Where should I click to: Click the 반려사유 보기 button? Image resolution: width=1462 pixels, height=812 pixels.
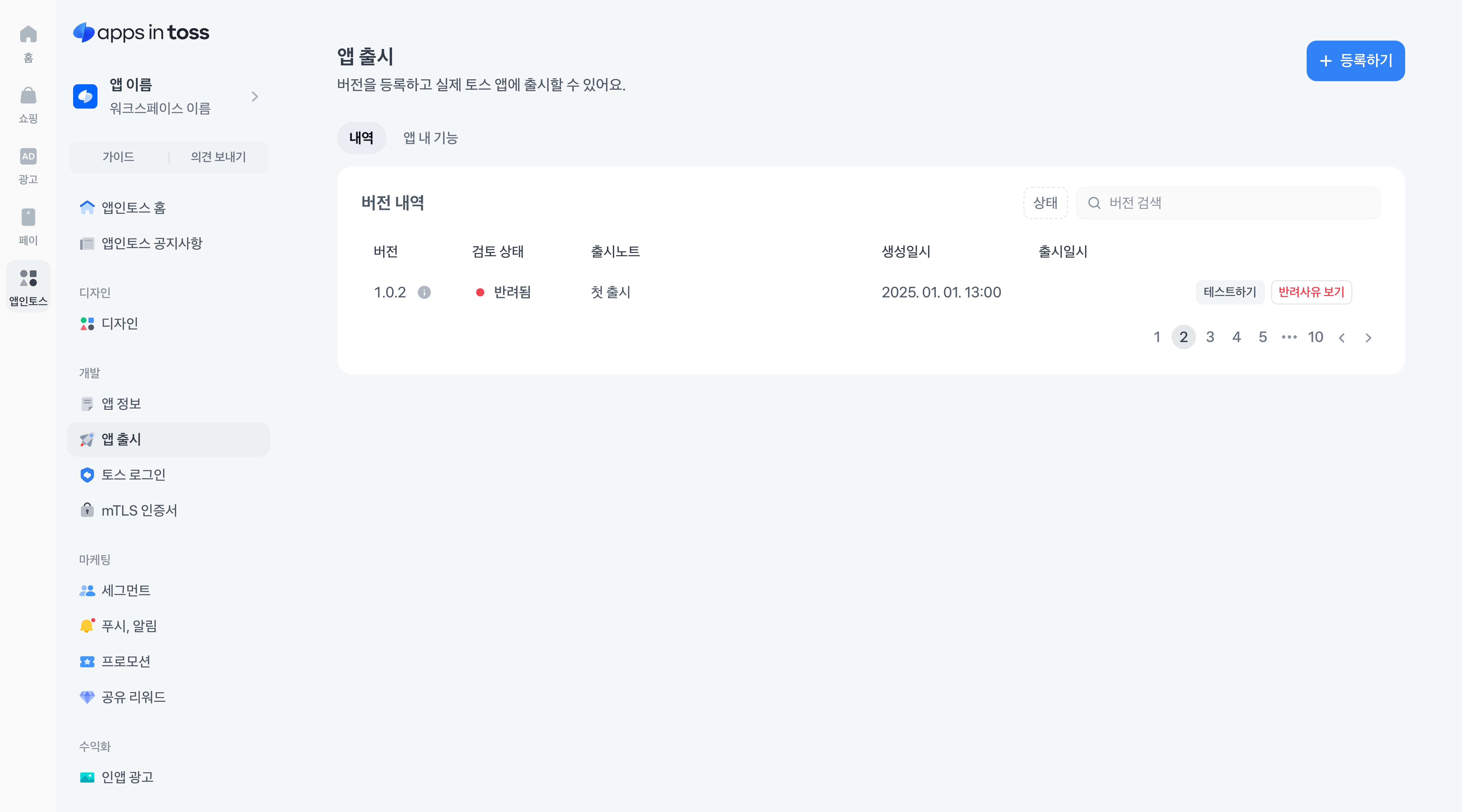coord(1311,292)
